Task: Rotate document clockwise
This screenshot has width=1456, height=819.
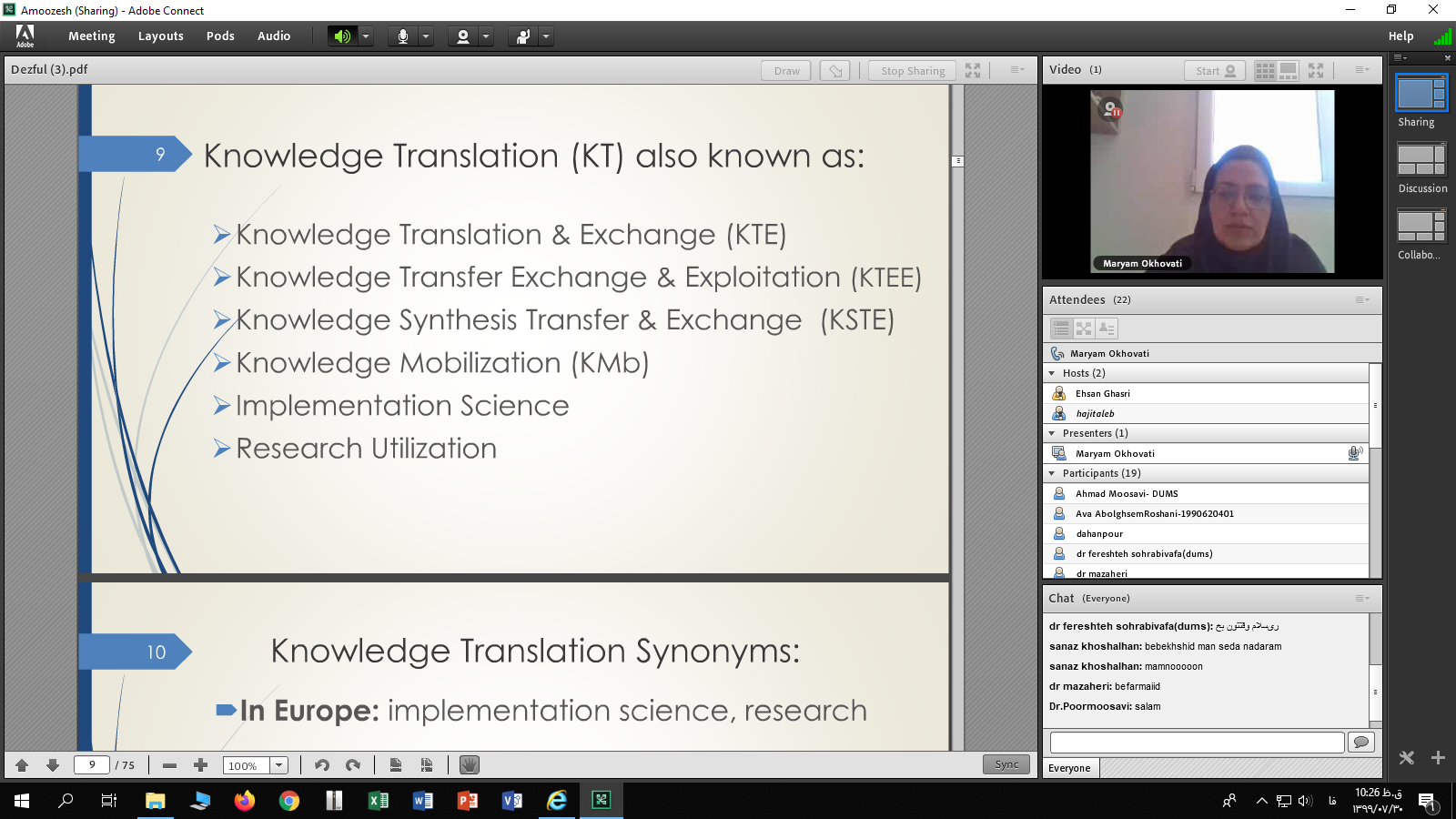Action: tap(353, 765)
